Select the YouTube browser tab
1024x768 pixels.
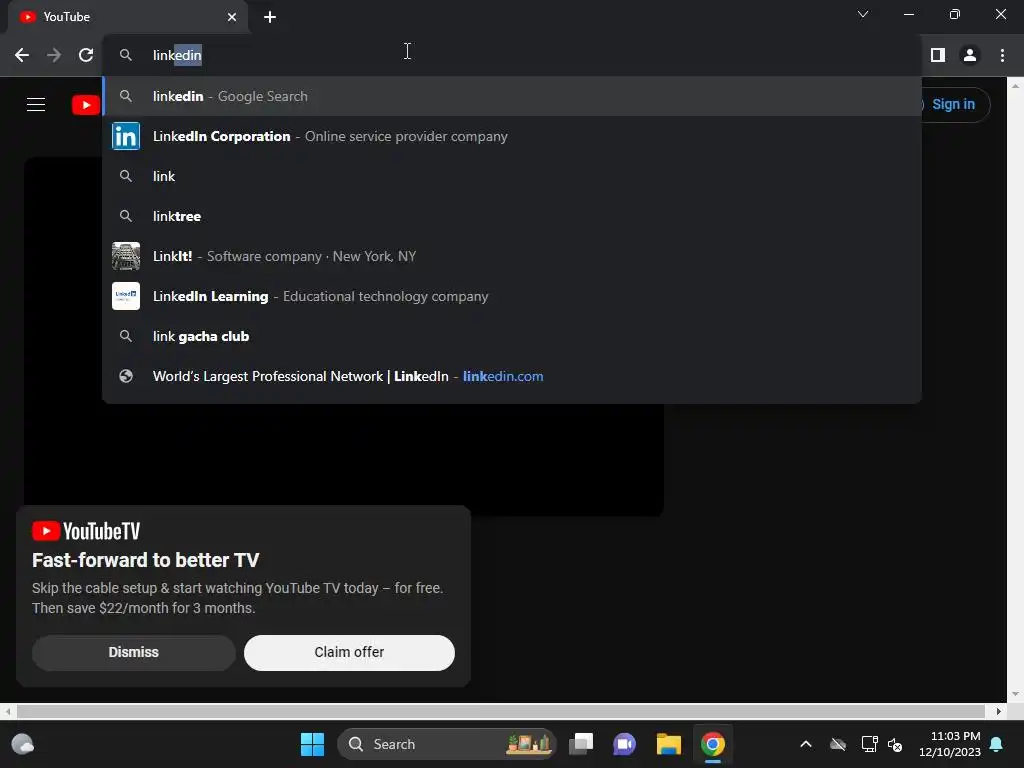point(128,17)
